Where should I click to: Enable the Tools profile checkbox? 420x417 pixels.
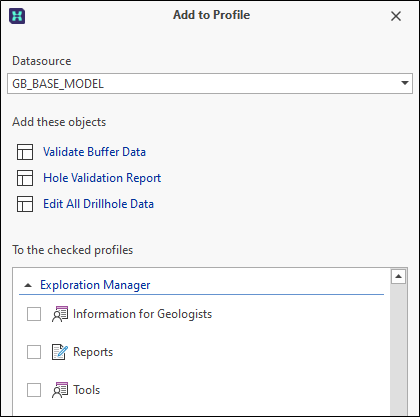(34, 390)
